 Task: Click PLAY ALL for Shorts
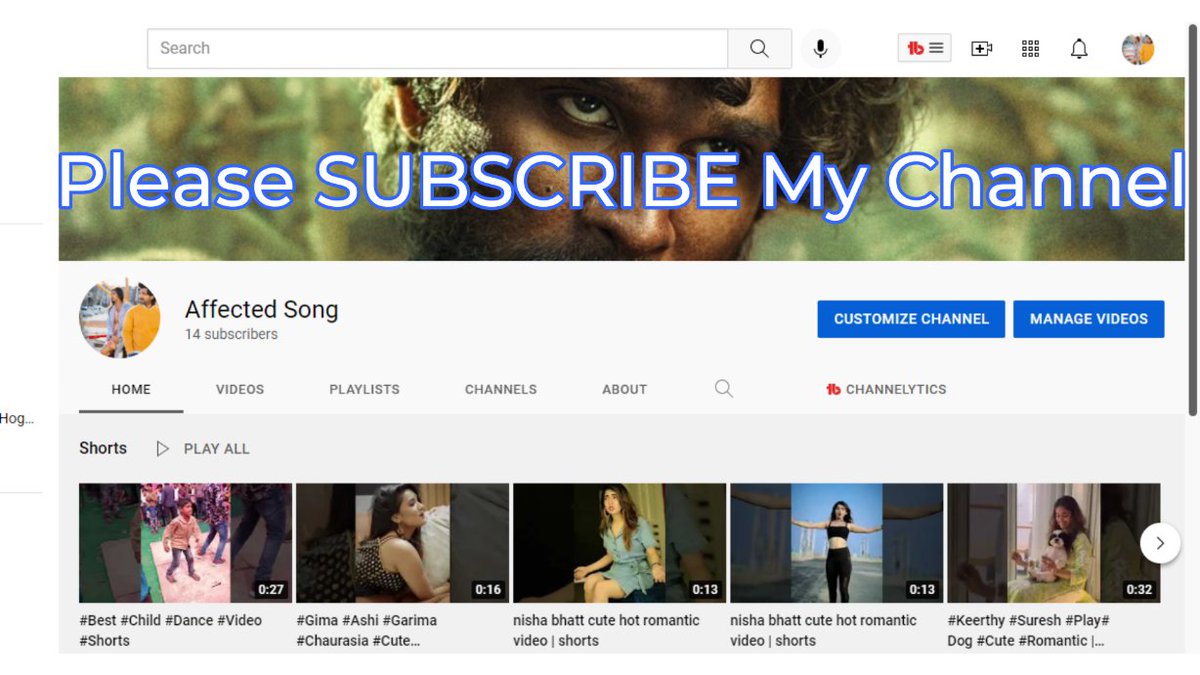[x=203, y=449]
